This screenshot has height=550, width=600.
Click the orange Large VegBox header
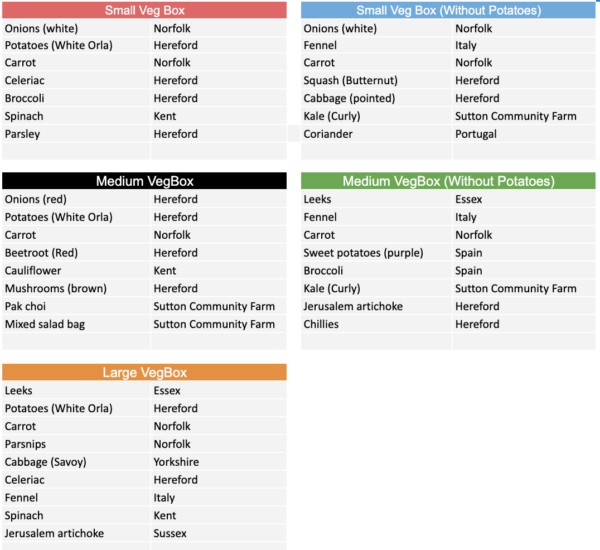pos(144,373)
